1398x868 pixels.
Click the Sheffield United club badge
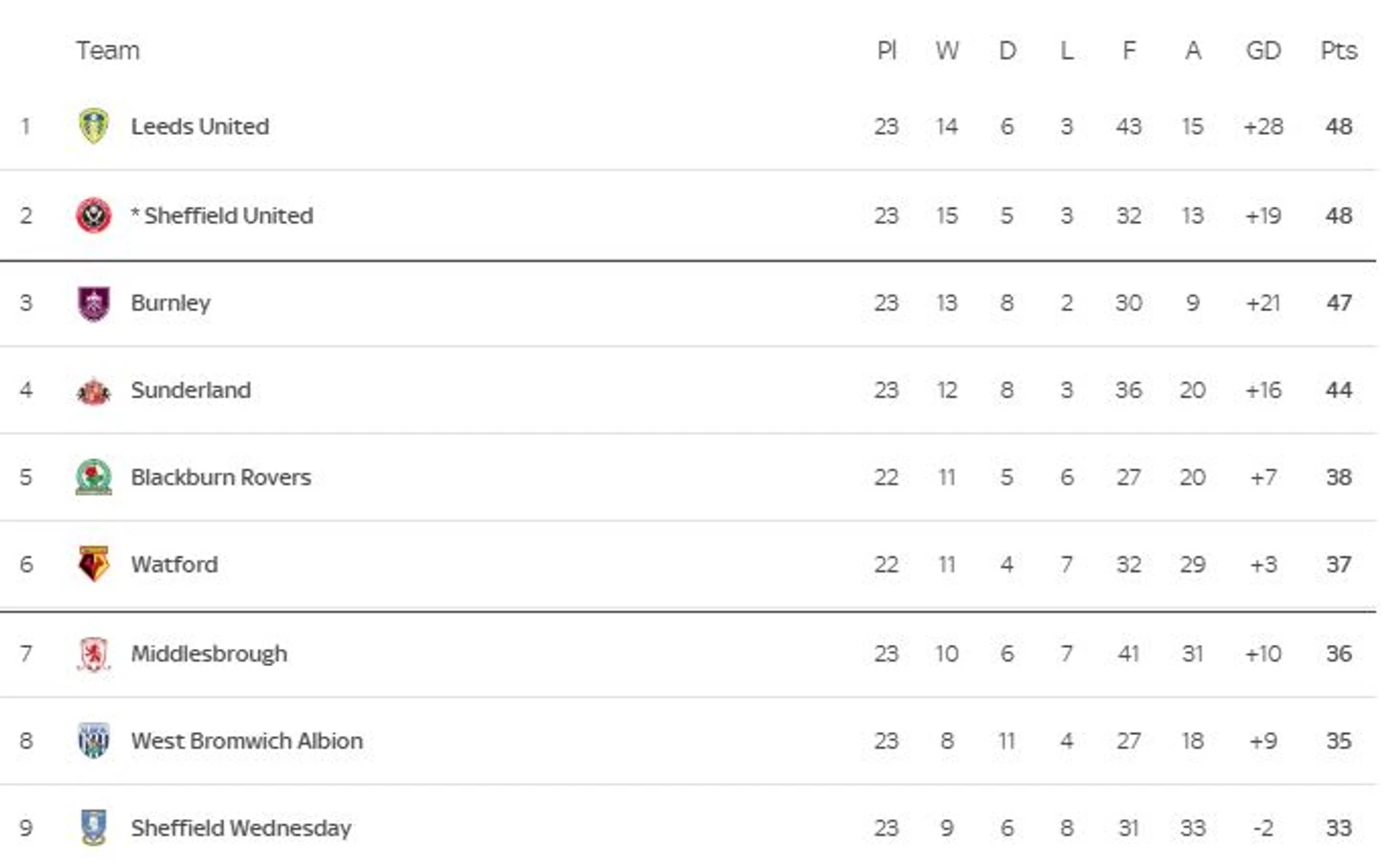[x=93, y=215]
